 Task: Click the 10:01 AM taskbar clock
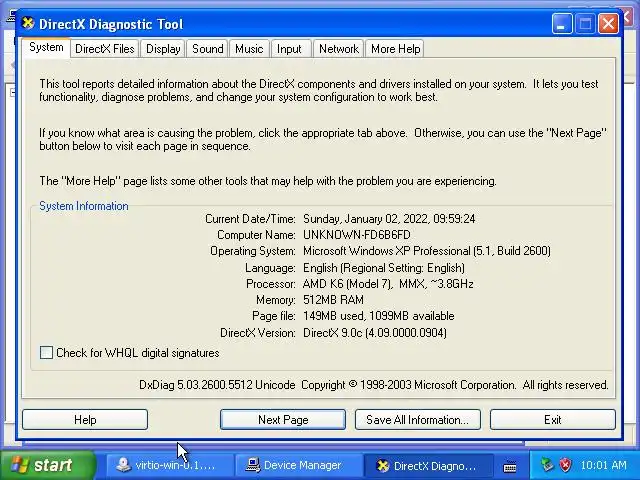coord(603,465)
